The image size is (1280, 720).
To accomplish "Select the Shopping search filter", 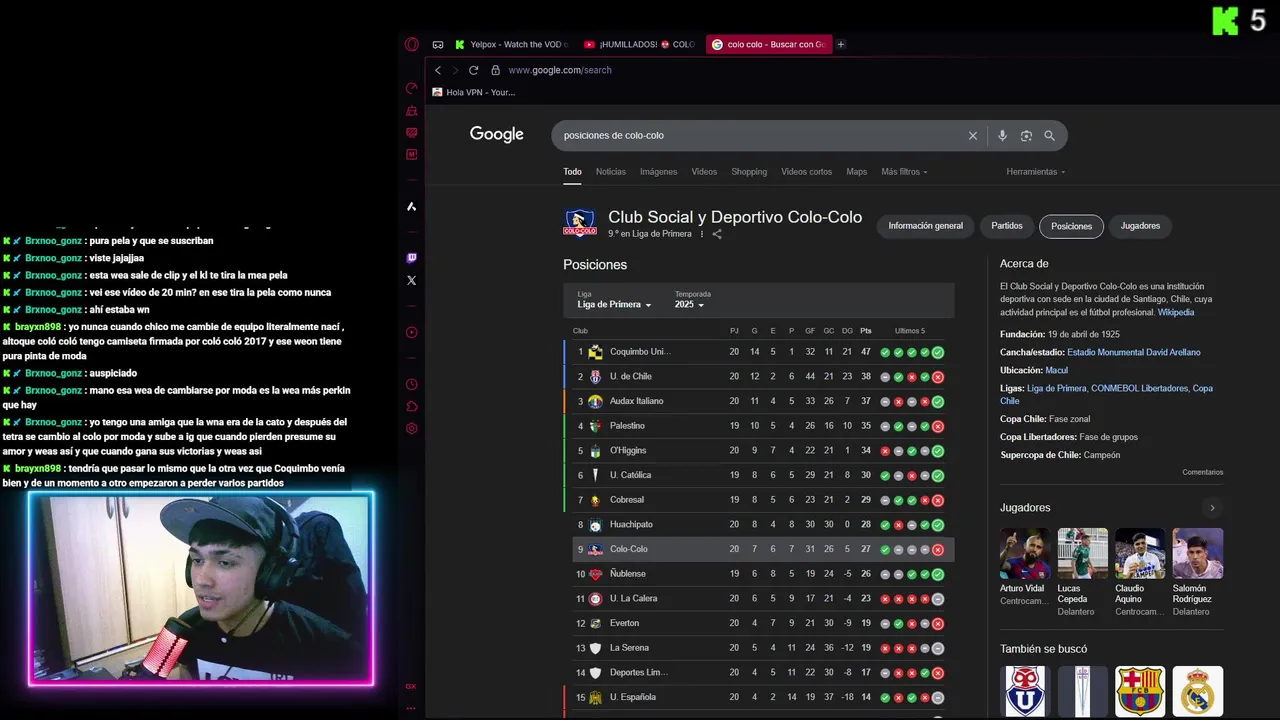I will coord(749,172).
